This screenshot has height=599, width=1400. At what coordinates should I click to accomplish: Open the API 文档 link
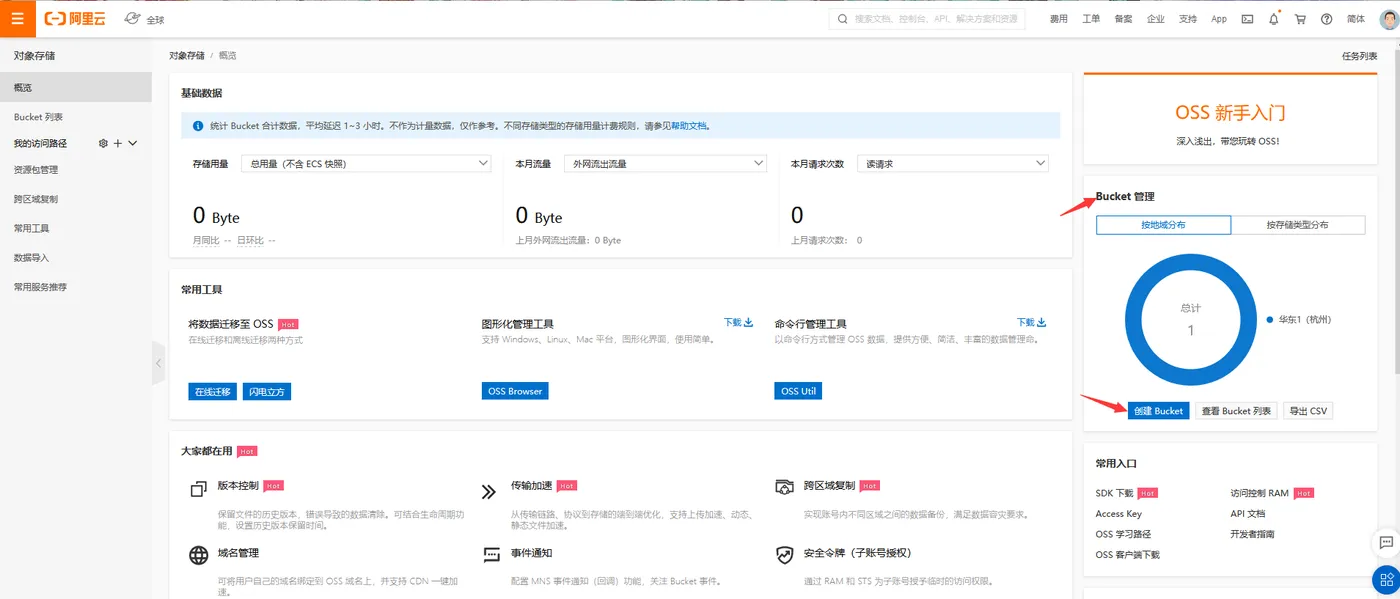(1248, 514)
